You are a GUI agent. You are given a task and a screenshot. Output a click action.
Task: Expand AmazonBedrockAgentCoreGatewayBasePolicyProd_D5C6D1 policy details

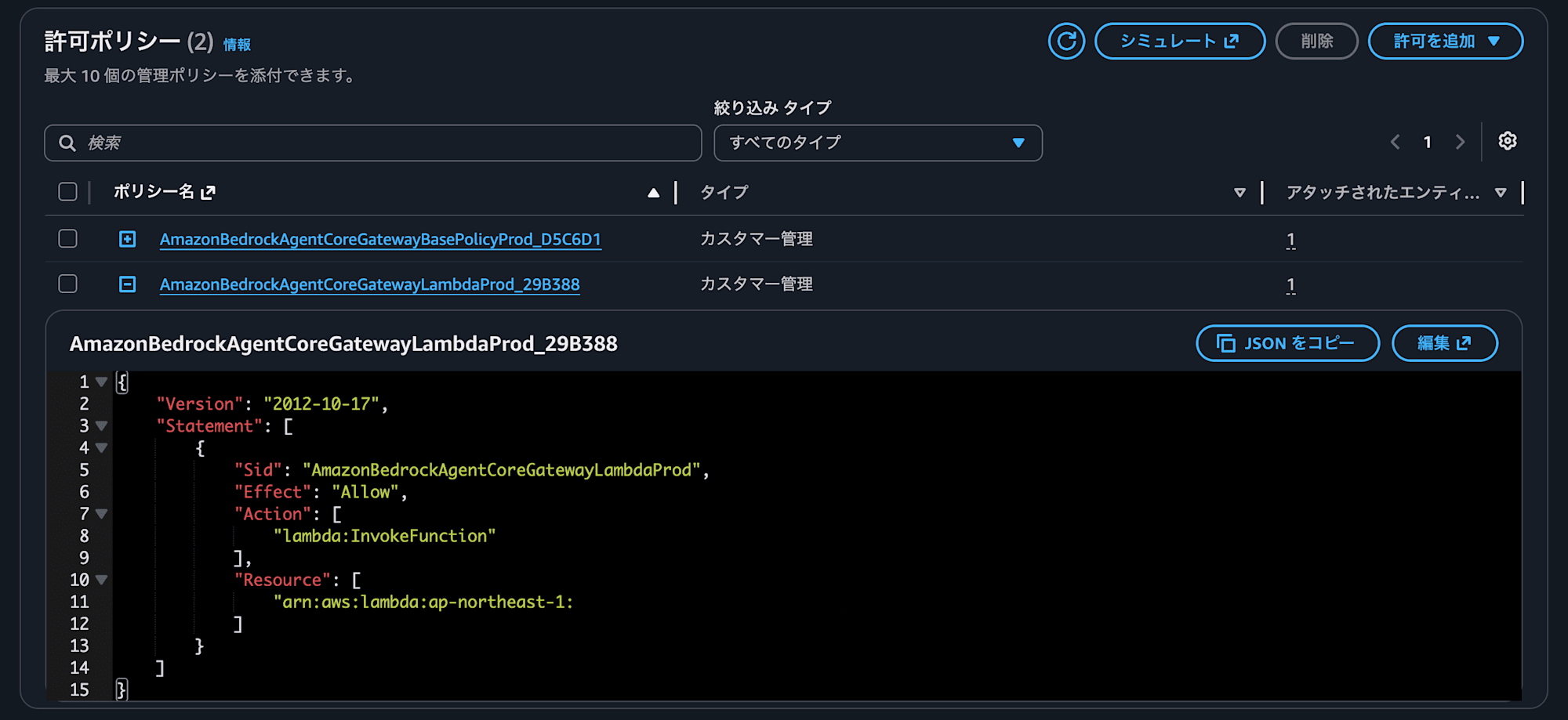tap(127, 239)
